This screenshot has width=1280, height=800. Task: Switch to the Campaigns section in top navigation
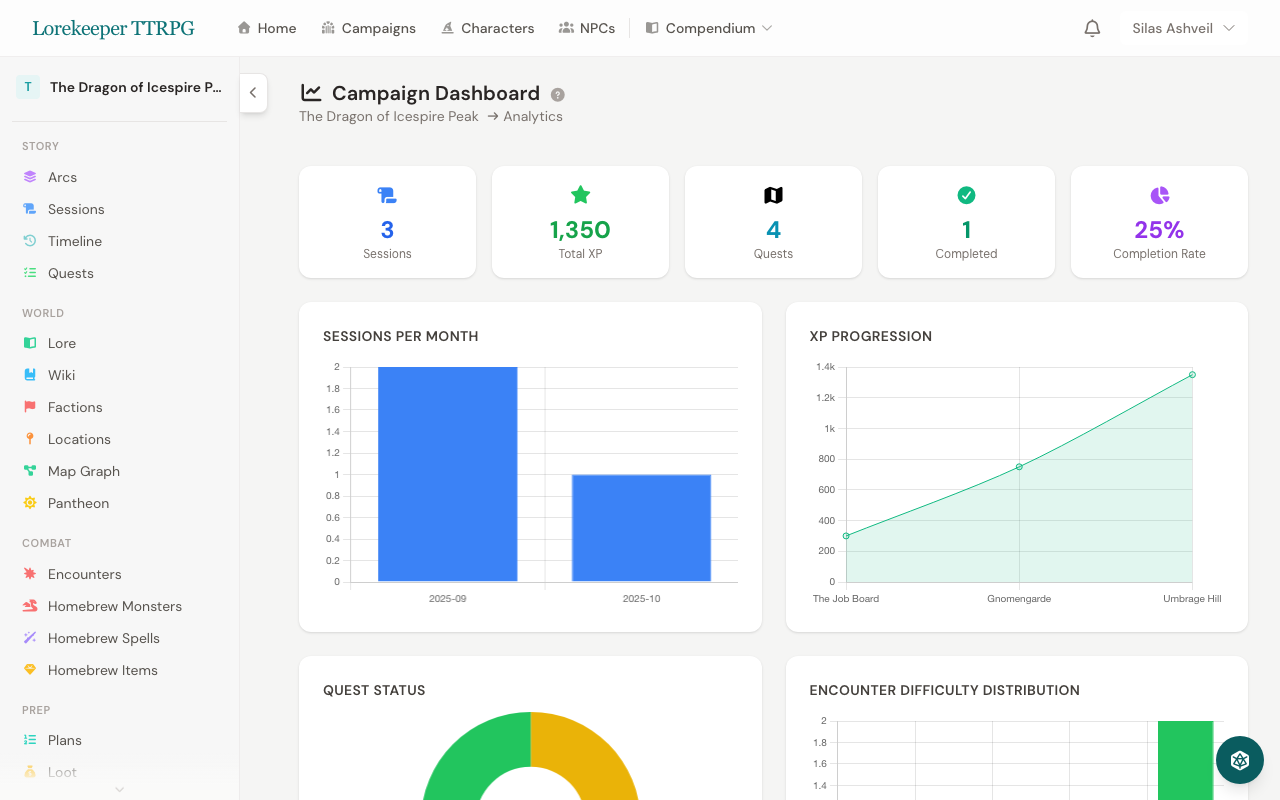pos(369,28)
